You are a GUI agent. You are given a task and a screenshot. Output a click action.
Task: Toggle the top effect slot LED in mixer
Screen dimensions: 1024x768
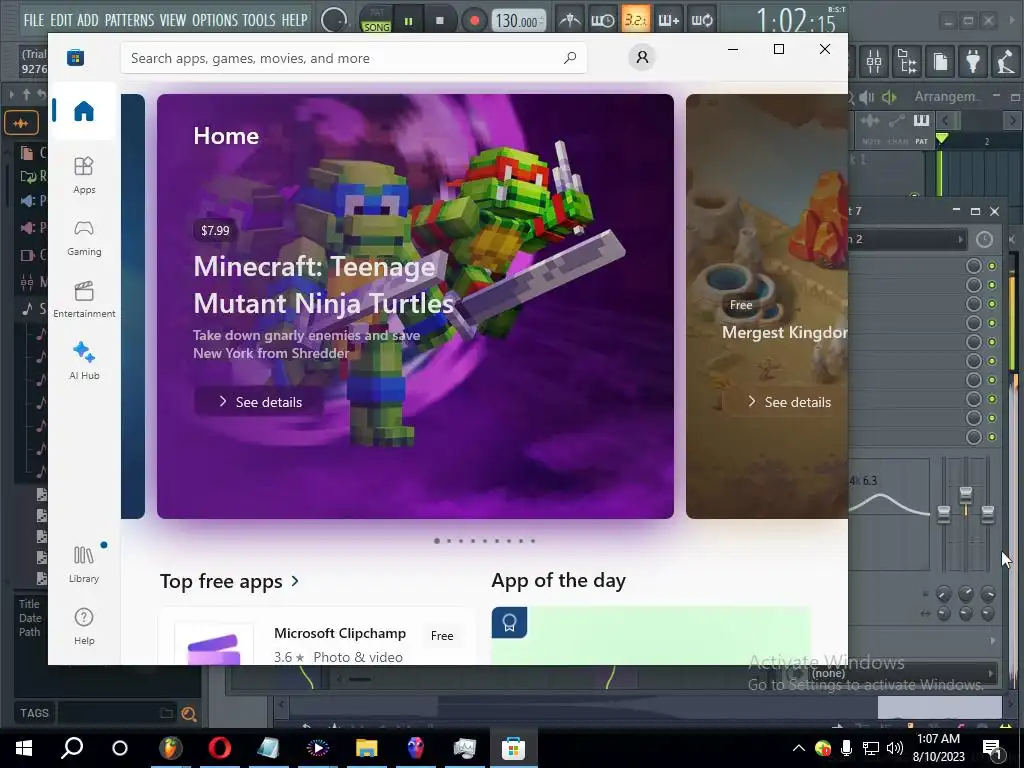992,266
